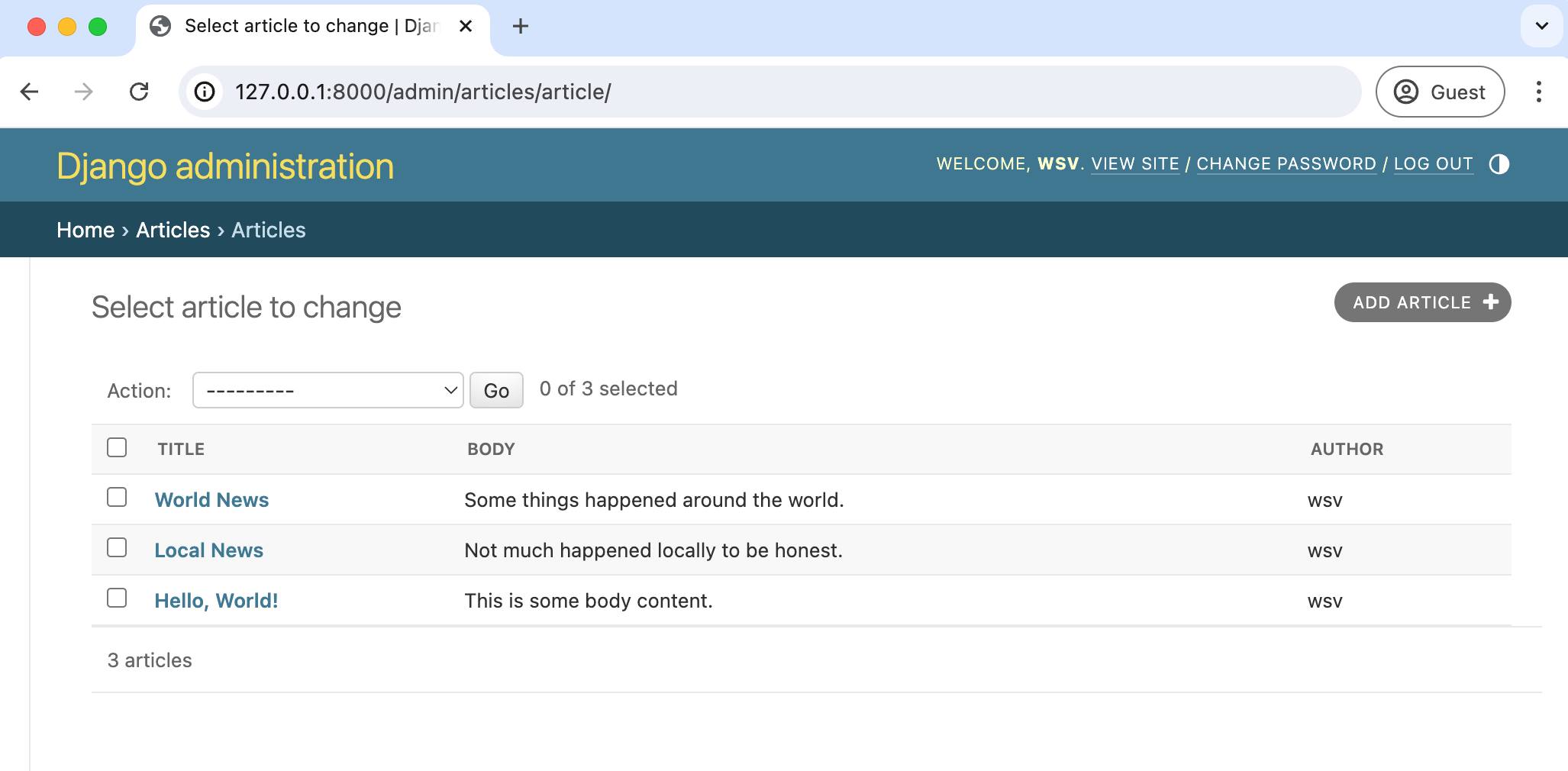Viewport: 1568px width, 771px height.
Task: Click the author wsv in Hello, World! row
Action: pos(1324,602)
